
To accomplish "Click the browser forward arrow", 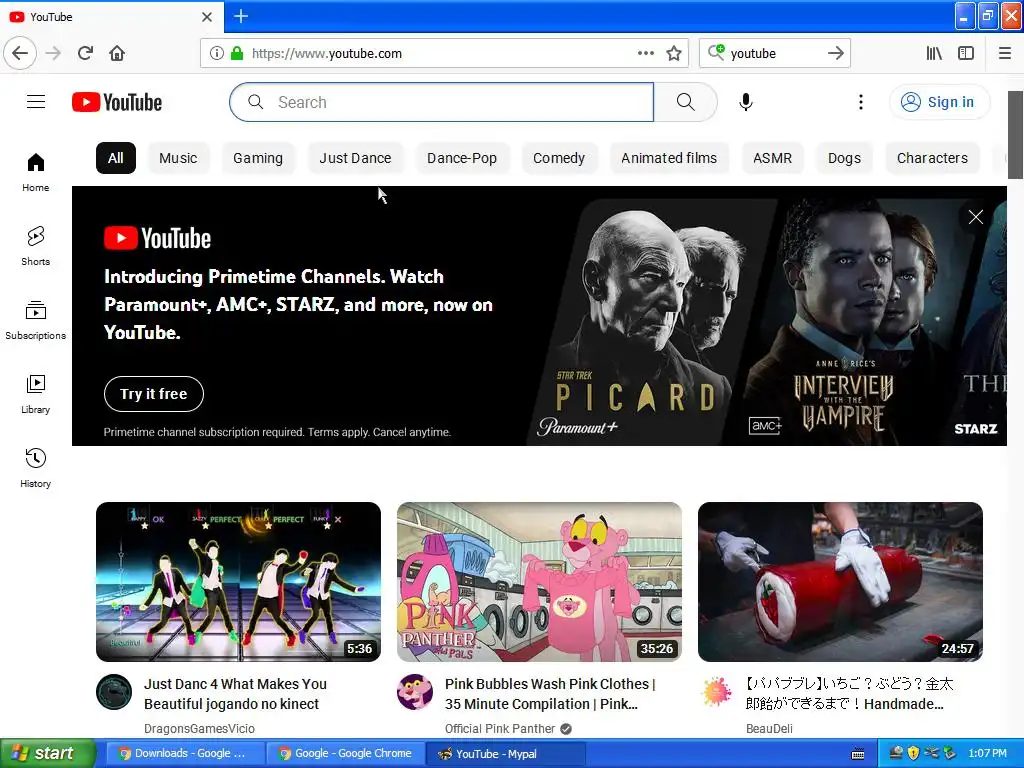I will (x=54, y=53).
